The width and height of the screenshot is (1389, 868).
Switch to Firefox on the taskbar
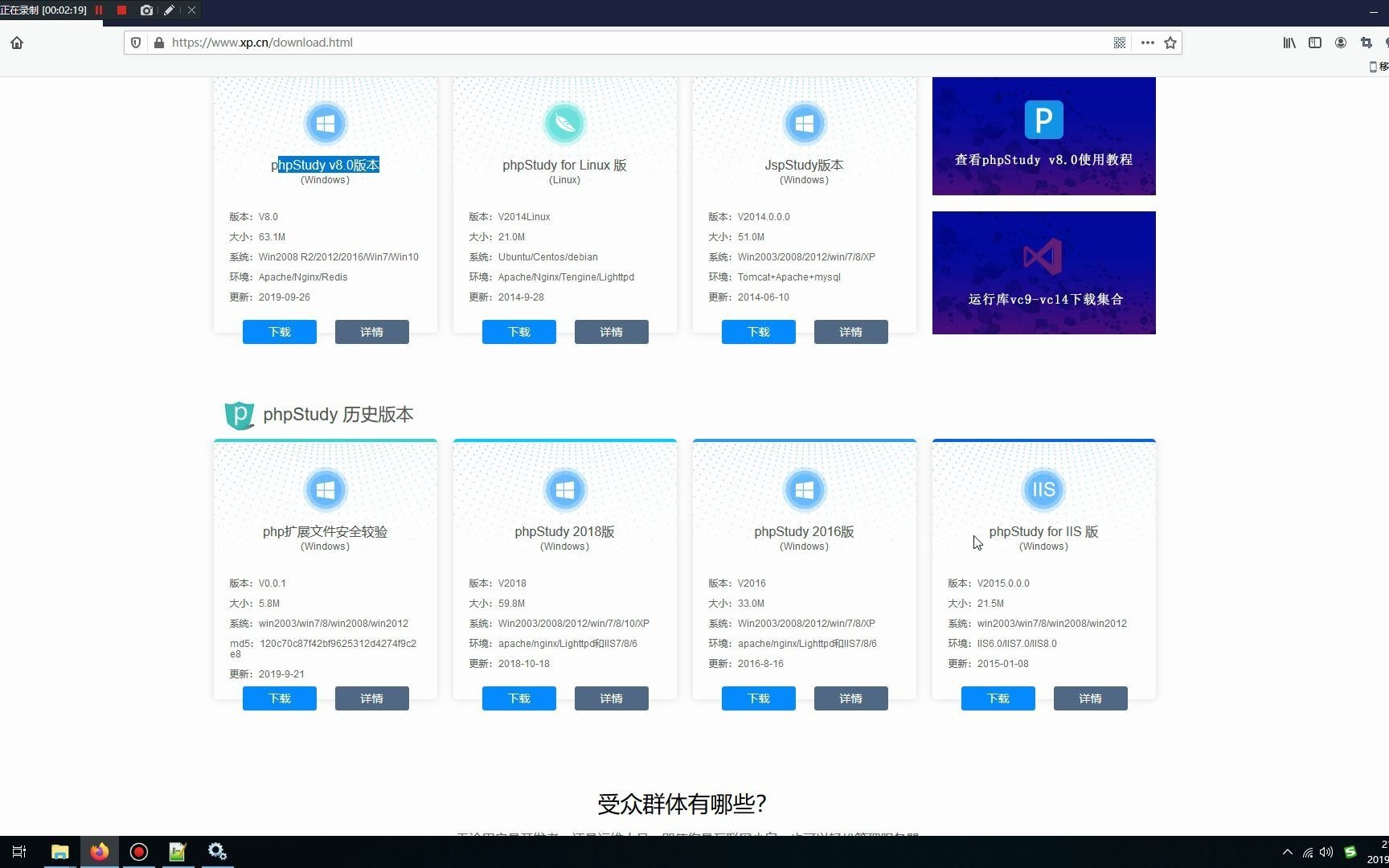(100, 852)
